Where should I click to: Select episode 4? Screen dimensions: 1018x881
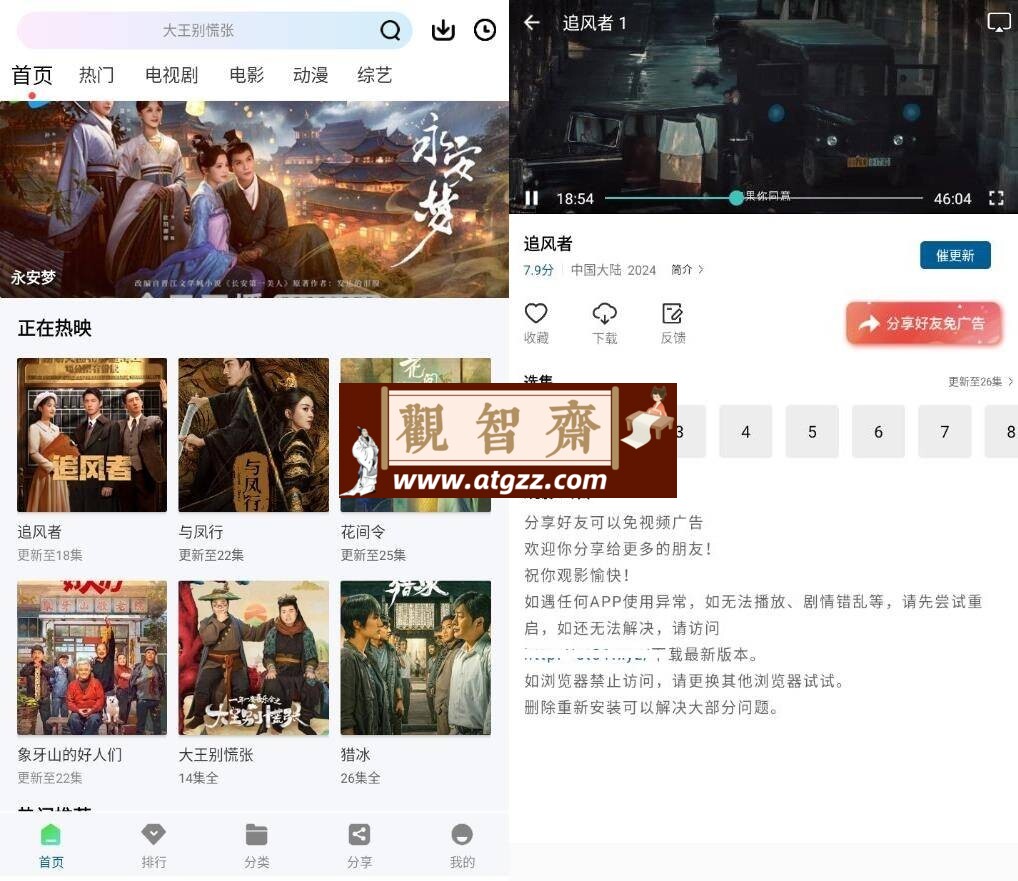pyautogui.click(x=745, y=432)
